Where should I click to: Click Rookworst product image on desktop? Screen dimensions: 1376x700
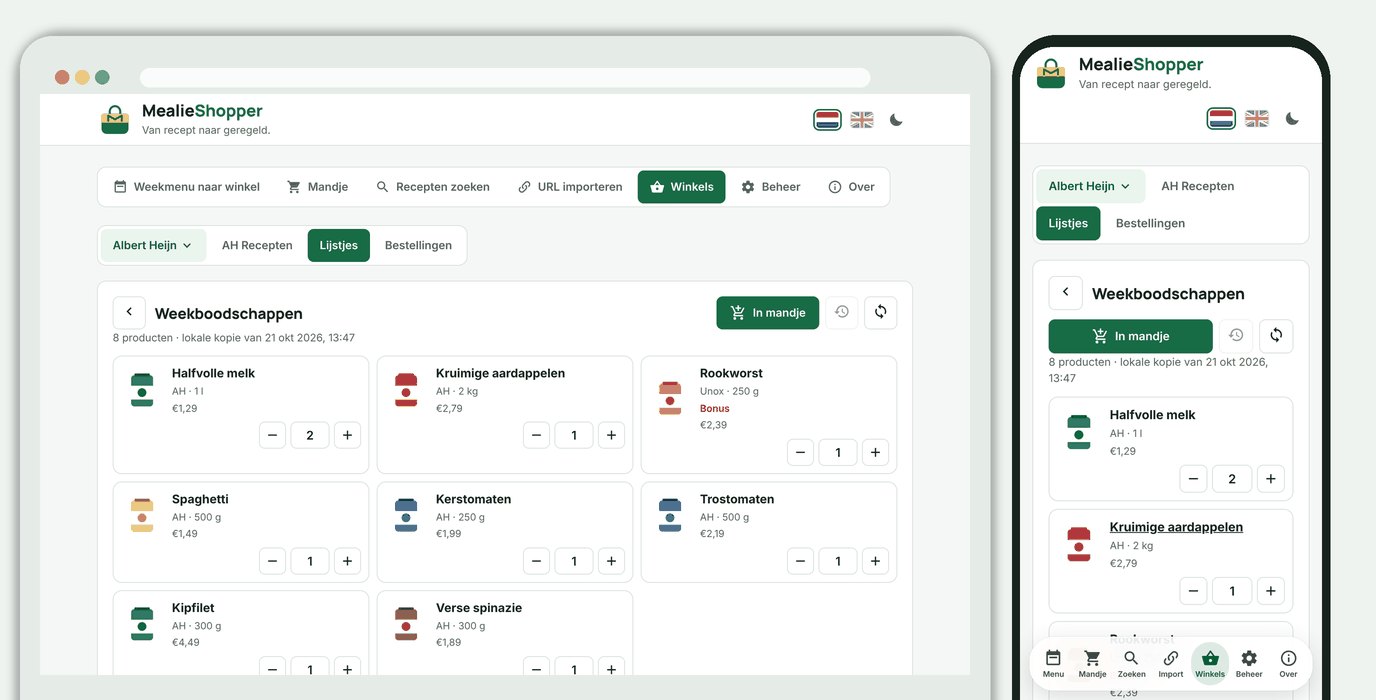tap(670, 397)
